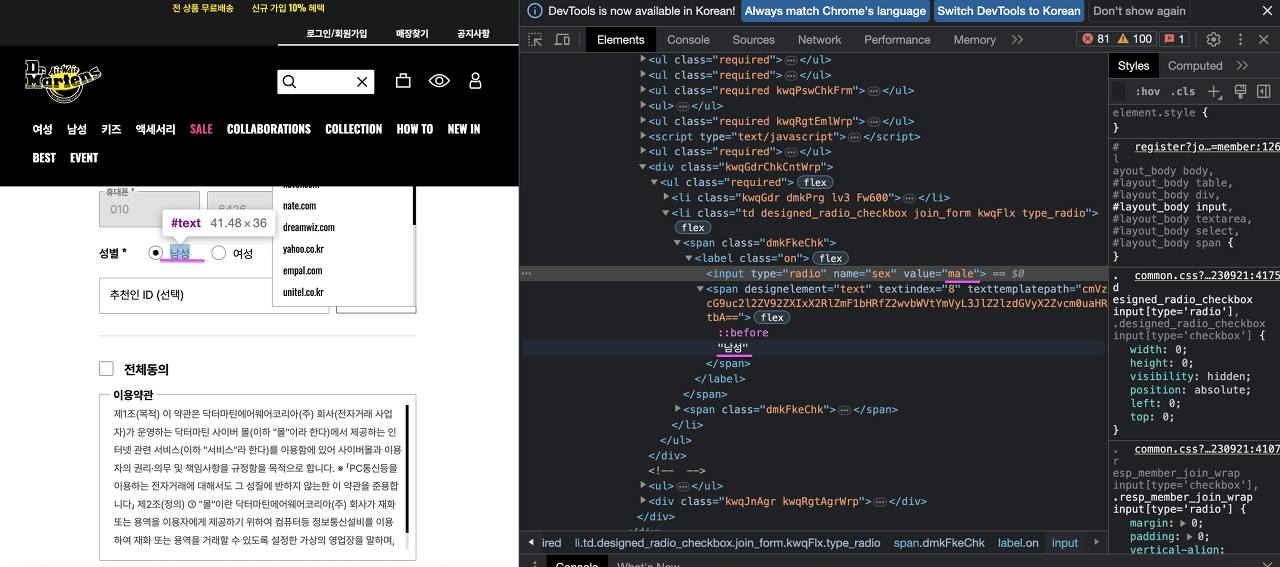Open the DevTools three-dot customize menu
The width and height of the screenshot is (1280, 567).
click(1240, 39)
